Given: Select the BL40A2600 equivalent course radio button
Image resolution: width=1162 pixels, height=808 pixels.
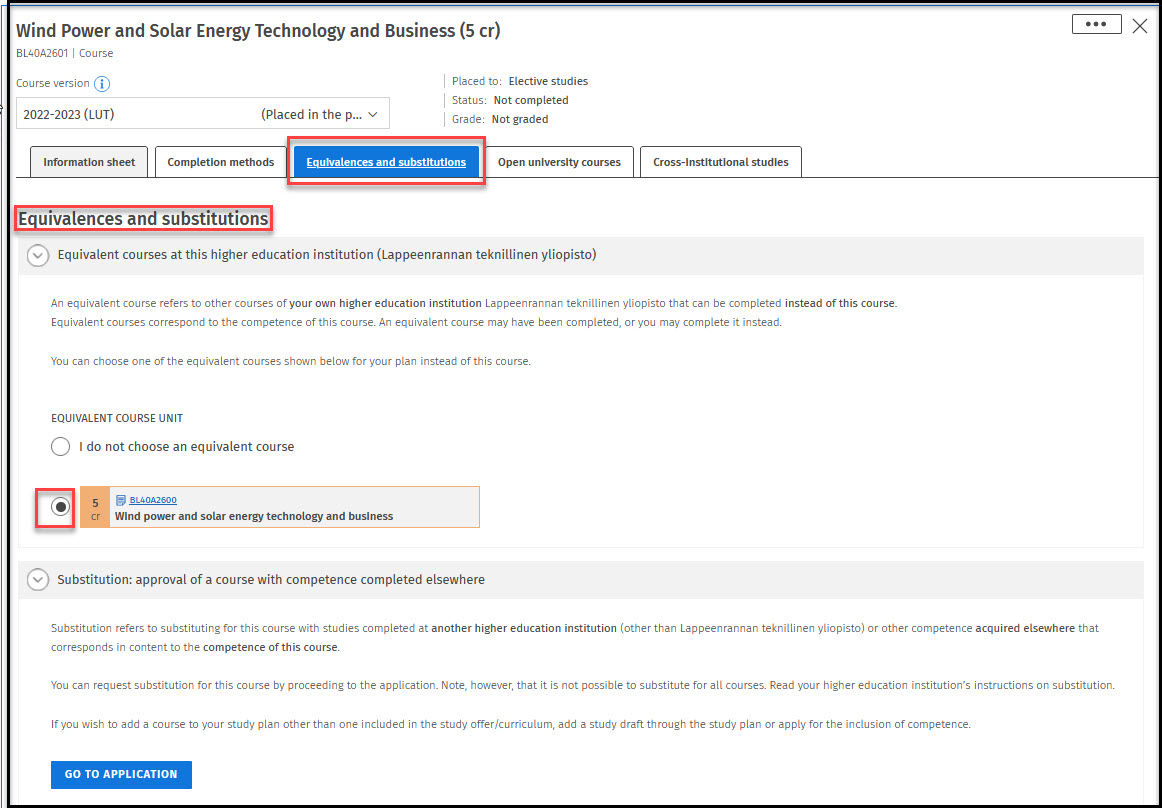Looking at the screenshot, I should [61, 507].
